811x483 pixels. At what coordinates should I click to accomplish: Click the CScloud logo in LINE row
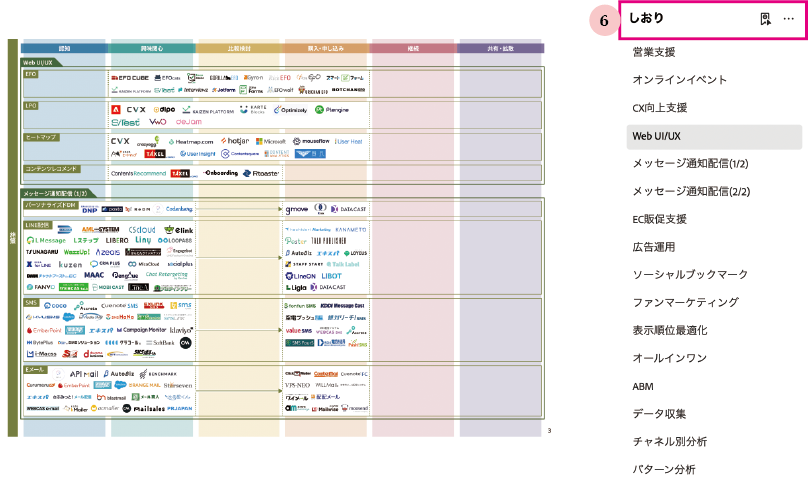coord(142,230)
